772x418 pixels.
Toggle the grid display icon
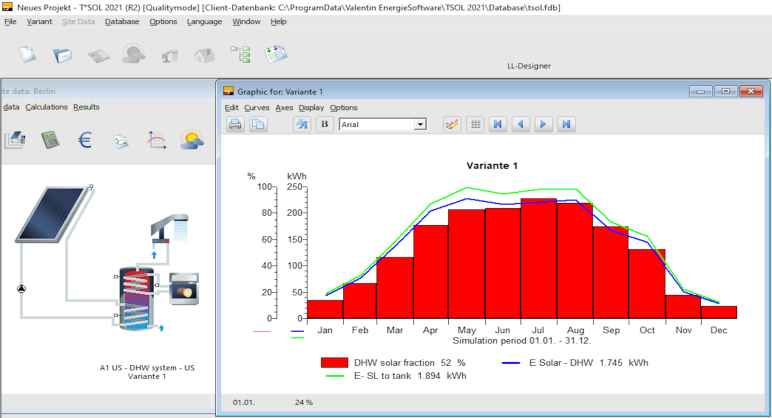(x=475, y=125)
